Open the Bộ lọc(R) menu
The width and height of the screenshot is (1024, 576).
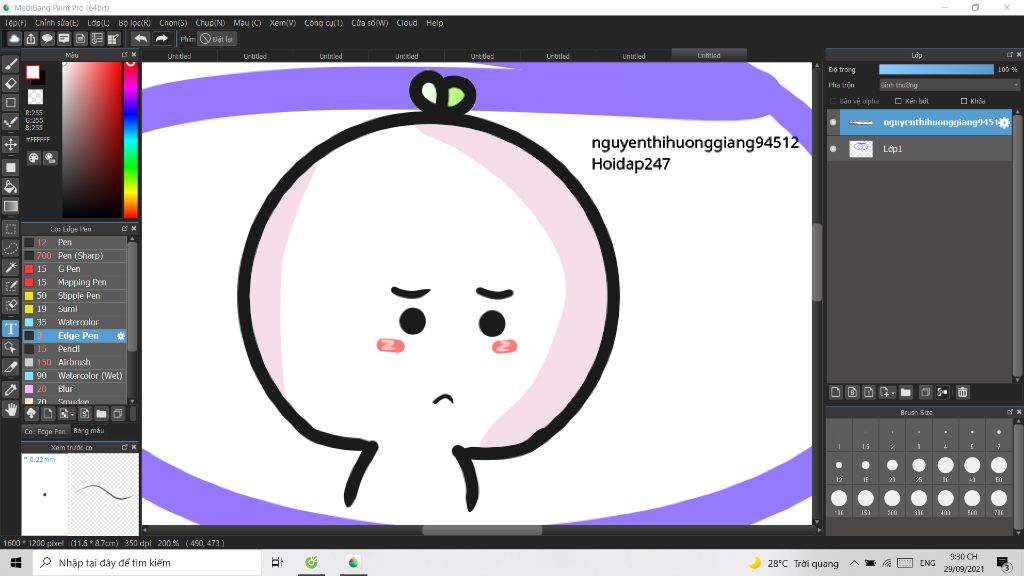[135, 23]
